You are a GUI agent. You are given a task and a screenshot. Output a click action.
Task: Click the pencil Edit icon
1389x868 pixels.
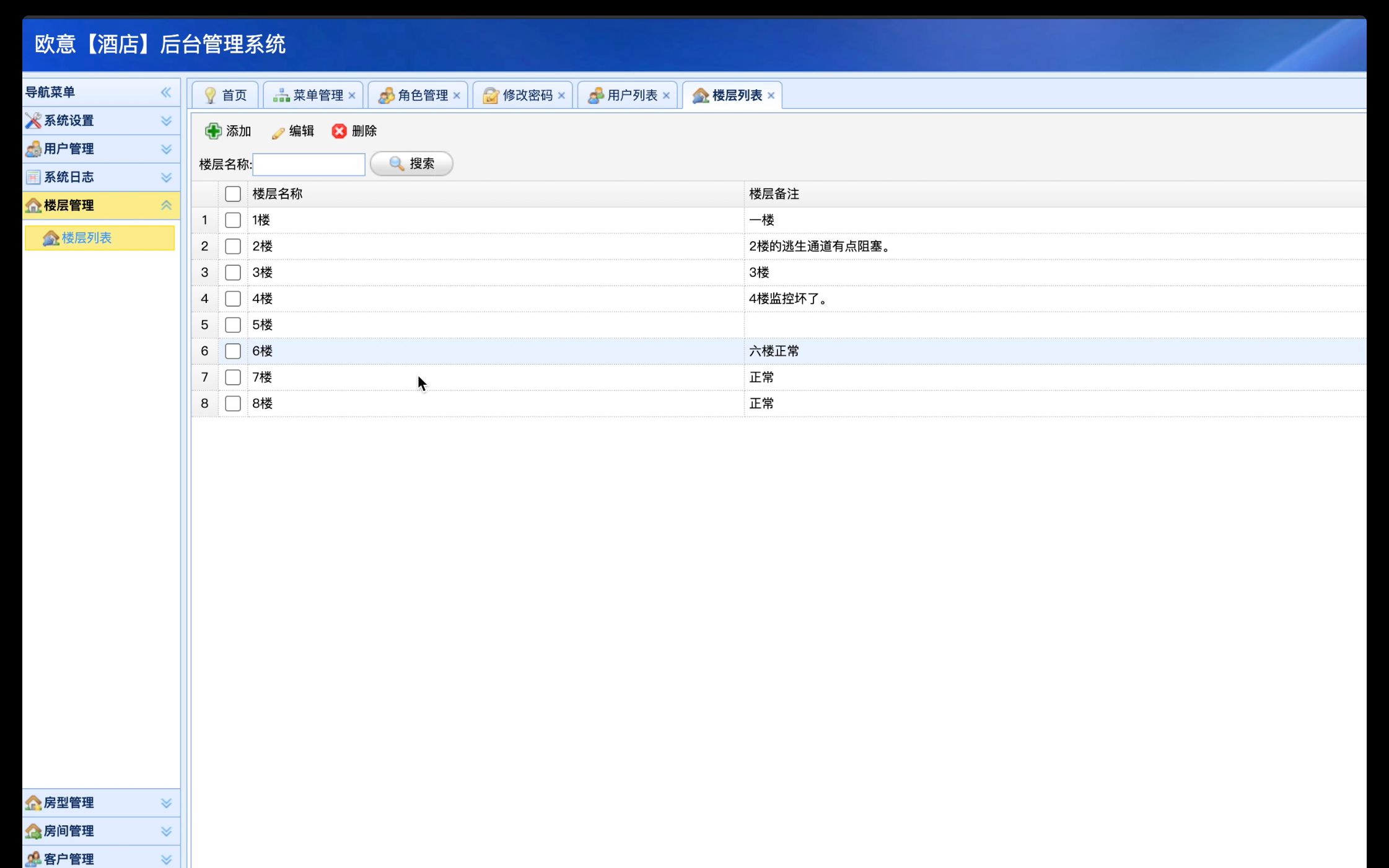tap(278, 132)
